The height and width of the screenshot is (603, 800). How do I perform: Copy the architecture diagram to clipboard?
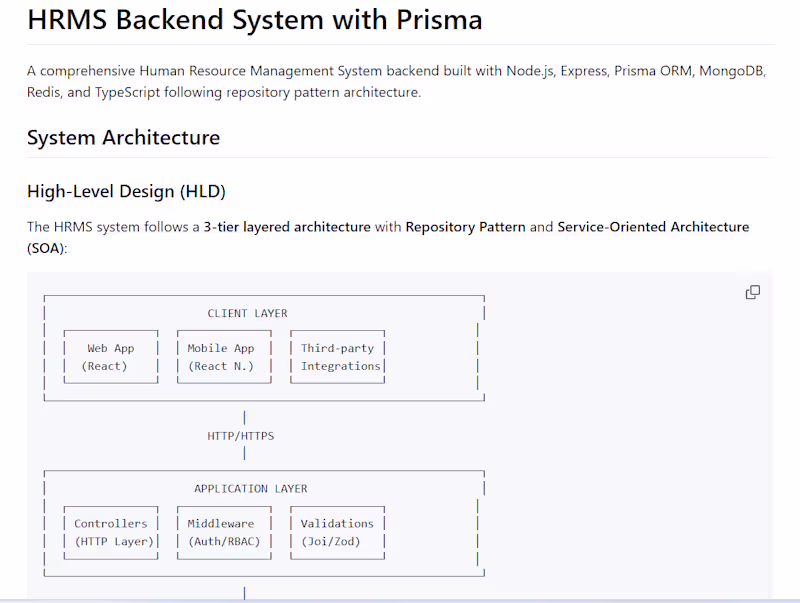pos(752,291)
